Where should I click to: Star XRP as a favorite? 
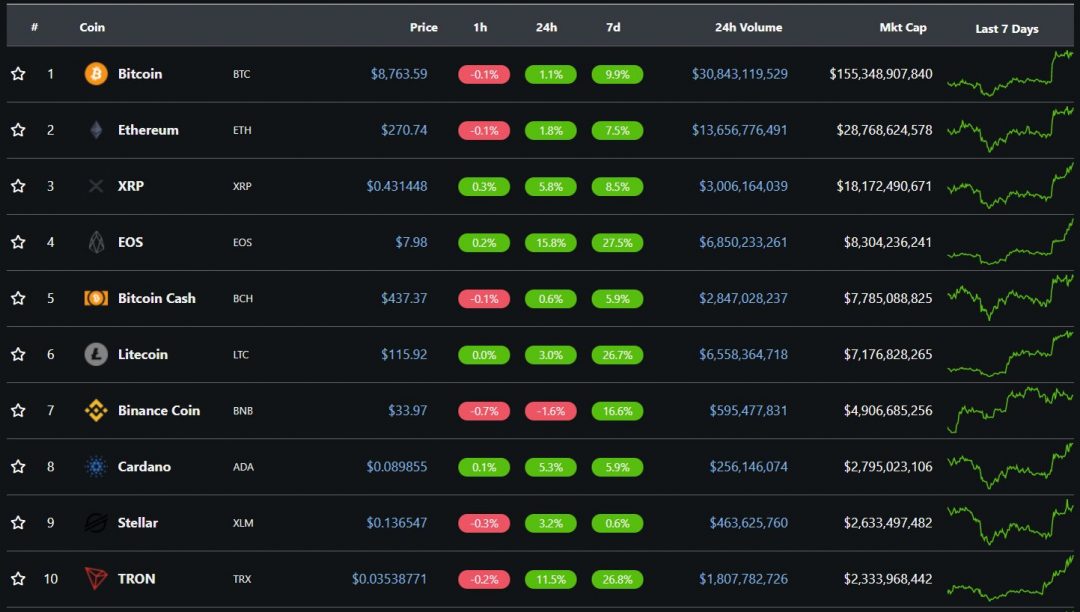pyautogui.click(x=18, y=186)
